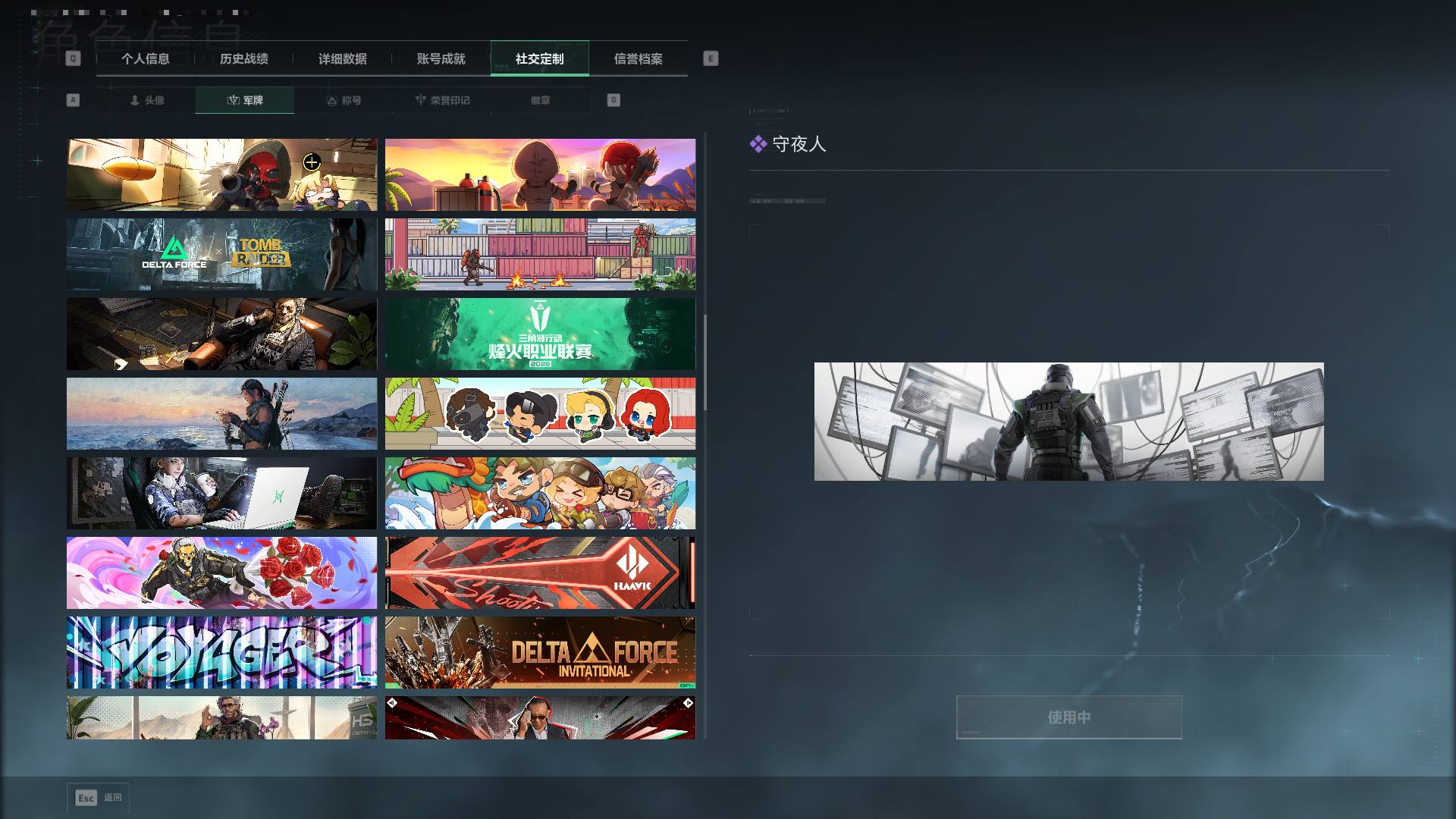Click the 守夜人 title text
Screen dimensions: 1456x819
pyautogui.click(x=799, y=144)
